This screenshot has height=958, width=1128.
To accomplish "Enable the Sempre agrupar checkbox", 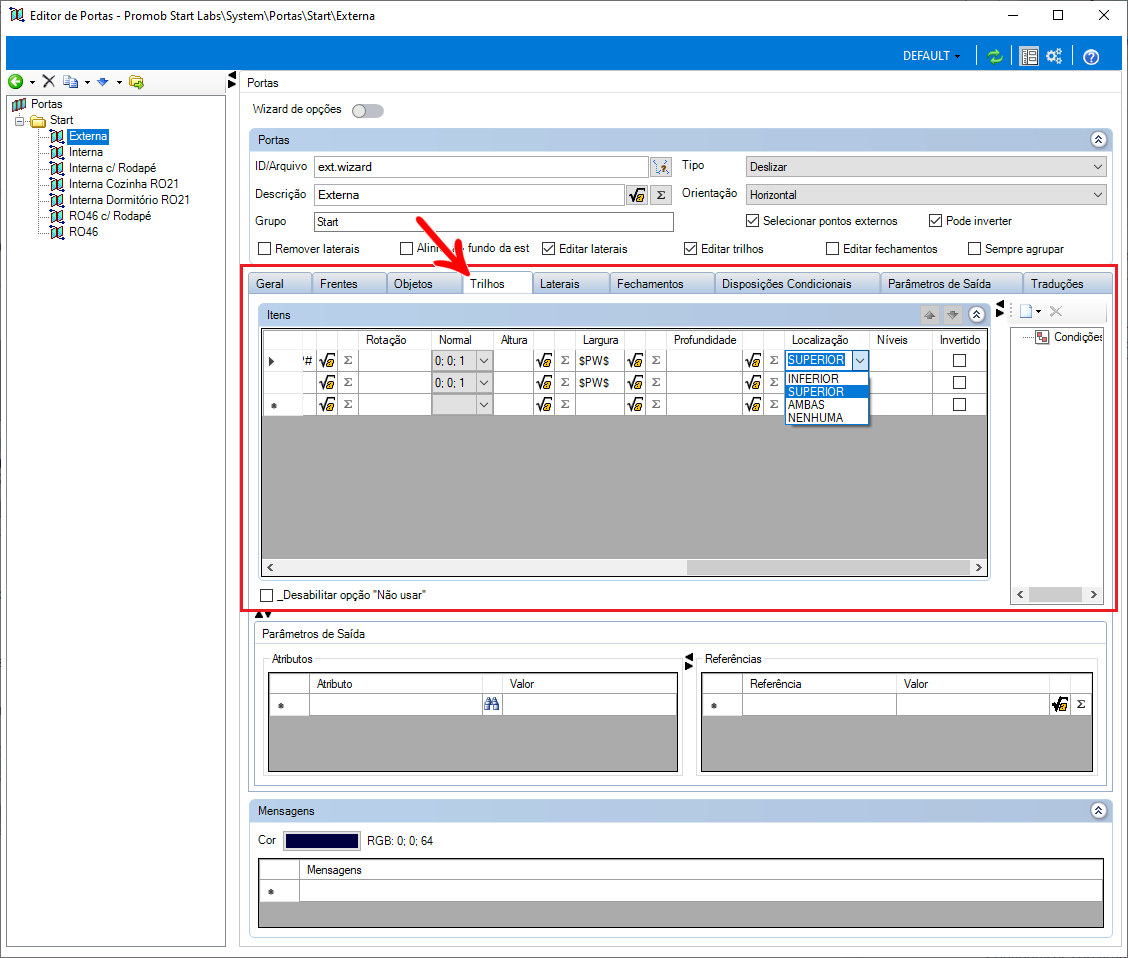I will tap(974, 249).
